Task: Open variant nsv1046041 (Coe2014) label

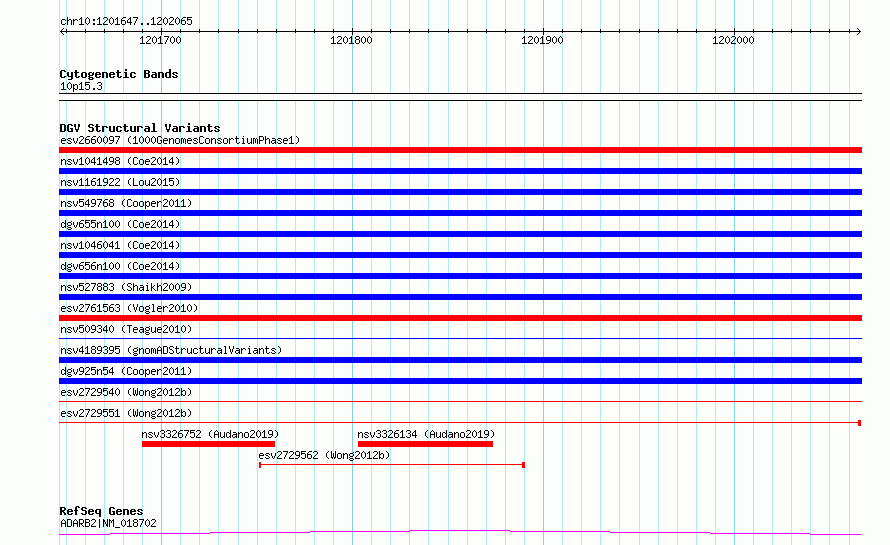Action: pyautogui.click(x=120, y=245)
